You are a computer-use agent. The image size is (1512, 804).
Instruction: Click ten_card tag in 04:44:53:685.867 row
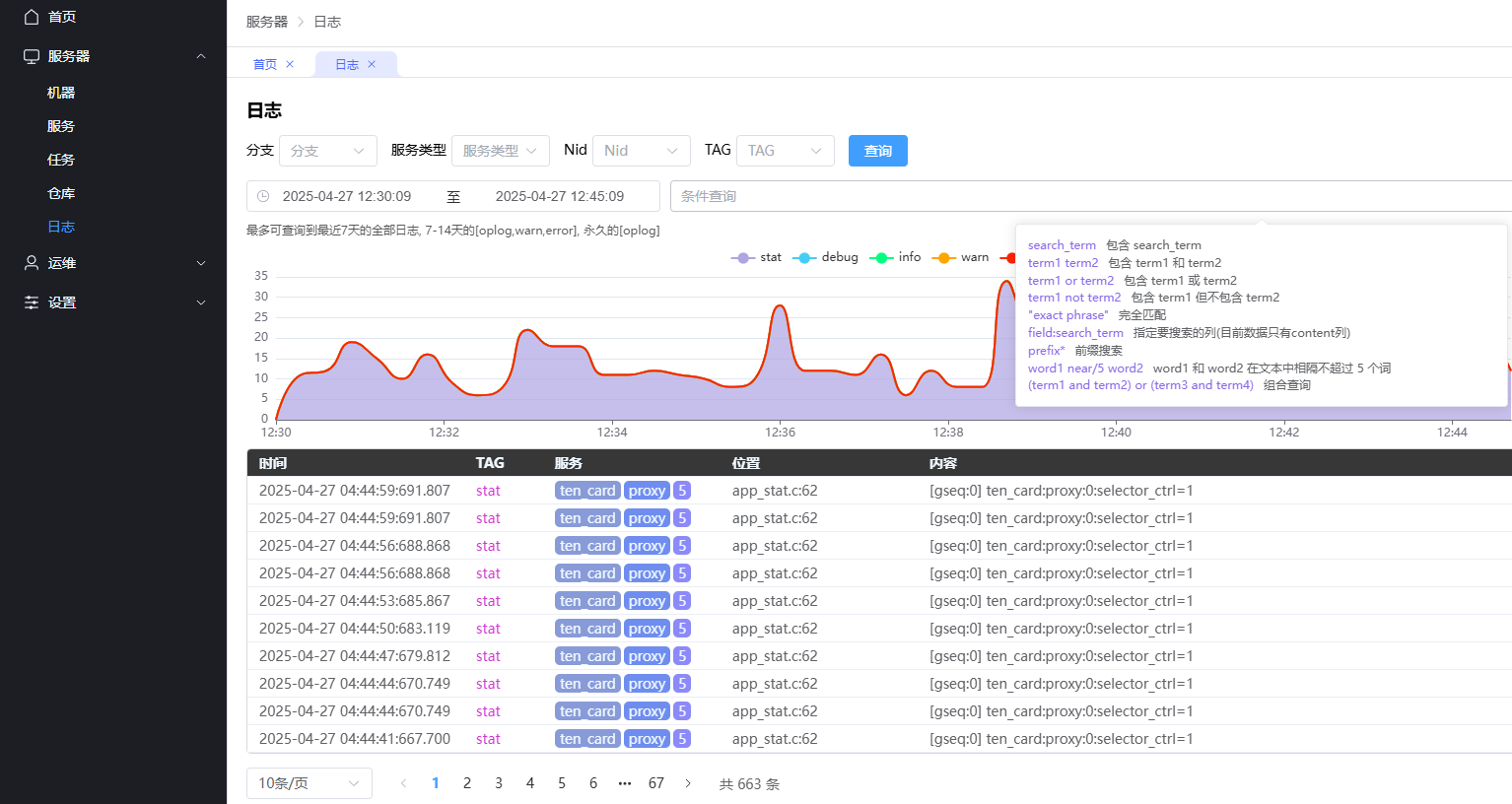tap(587, 601)
